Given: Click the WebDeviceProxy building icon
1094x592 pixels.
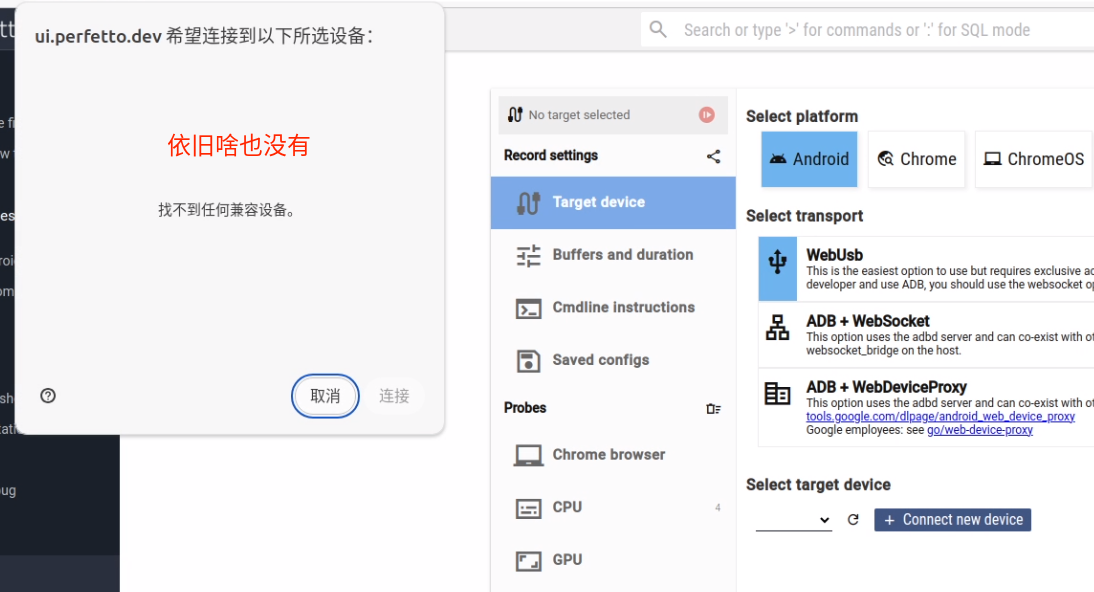Looking at the screenshot, I should (777, 394).
